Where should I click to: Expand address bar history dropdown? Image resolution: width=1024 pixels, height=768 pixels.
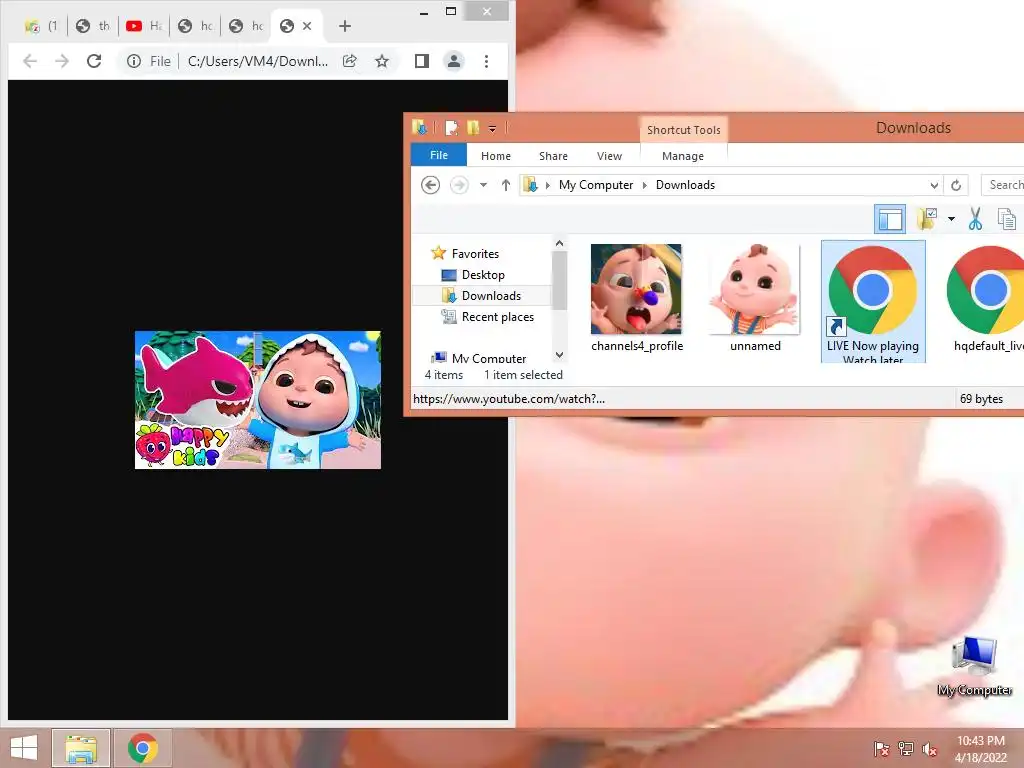pos(935,185)
